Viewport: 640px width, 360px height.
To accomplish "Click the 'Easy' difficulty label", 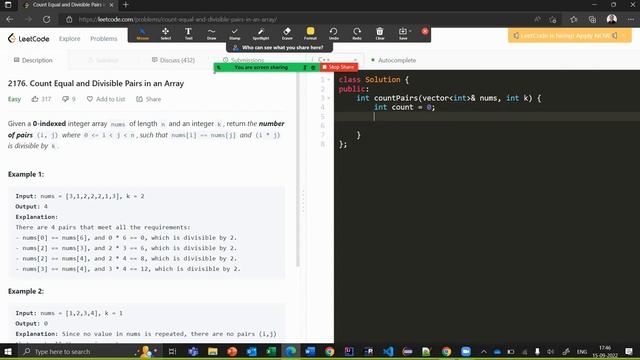I will [x=14, y=99].
